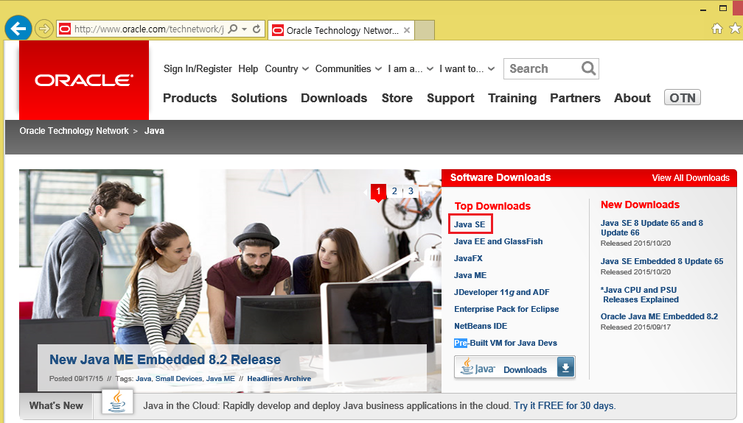Expand the Communities dropdown
Image resolution: width=743 pixels, height=423 pixels.
click(348, 69)
